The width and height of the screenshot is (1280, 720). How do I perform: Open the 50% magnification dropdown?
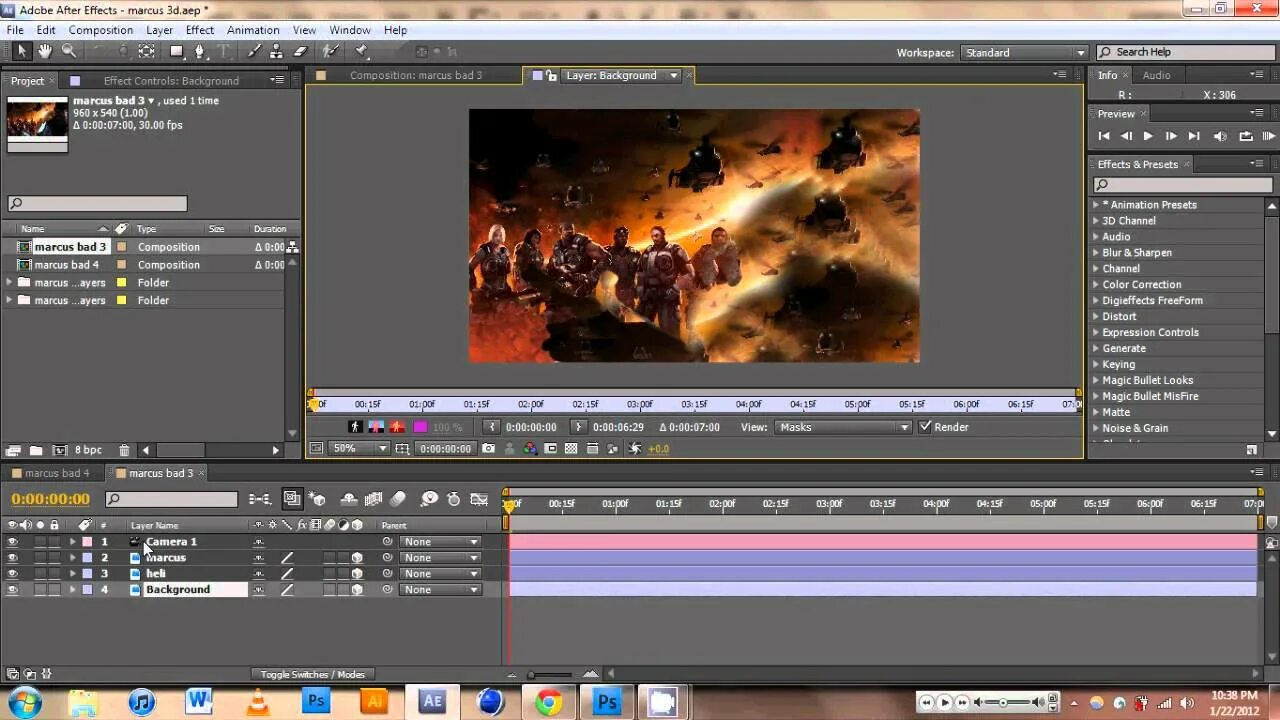359,449
